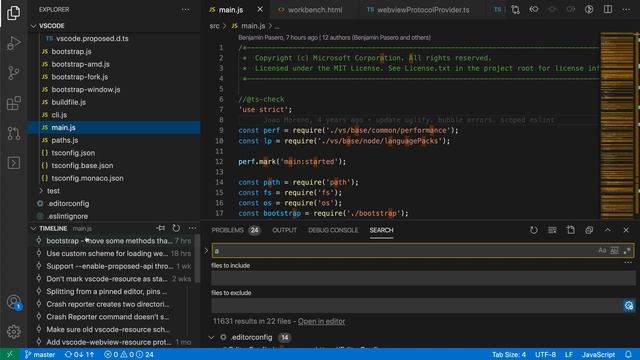
Task: Refresh the search results
Action: [x=534, y=230]
